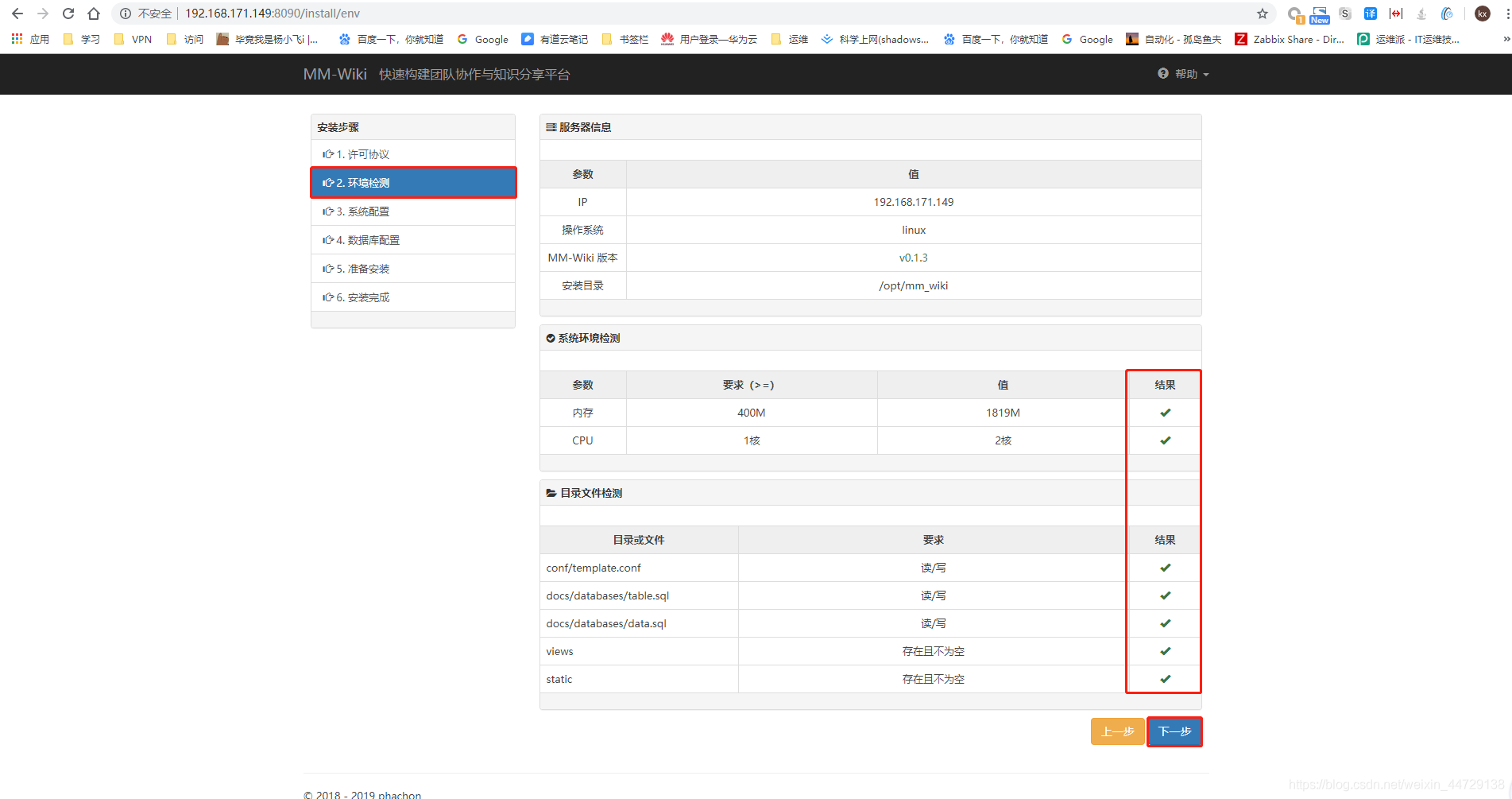Image resolution: width=1512 pixels, height=799 pixels.
Task: Select step 4. 数据库配置
Action: (413, 240)
